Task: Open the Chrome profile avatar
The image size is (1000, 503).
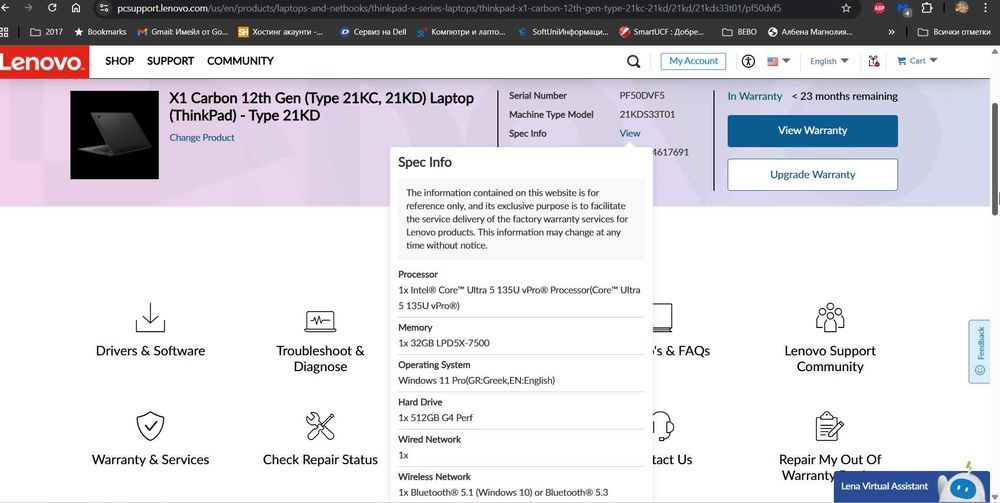Action: 962,8
